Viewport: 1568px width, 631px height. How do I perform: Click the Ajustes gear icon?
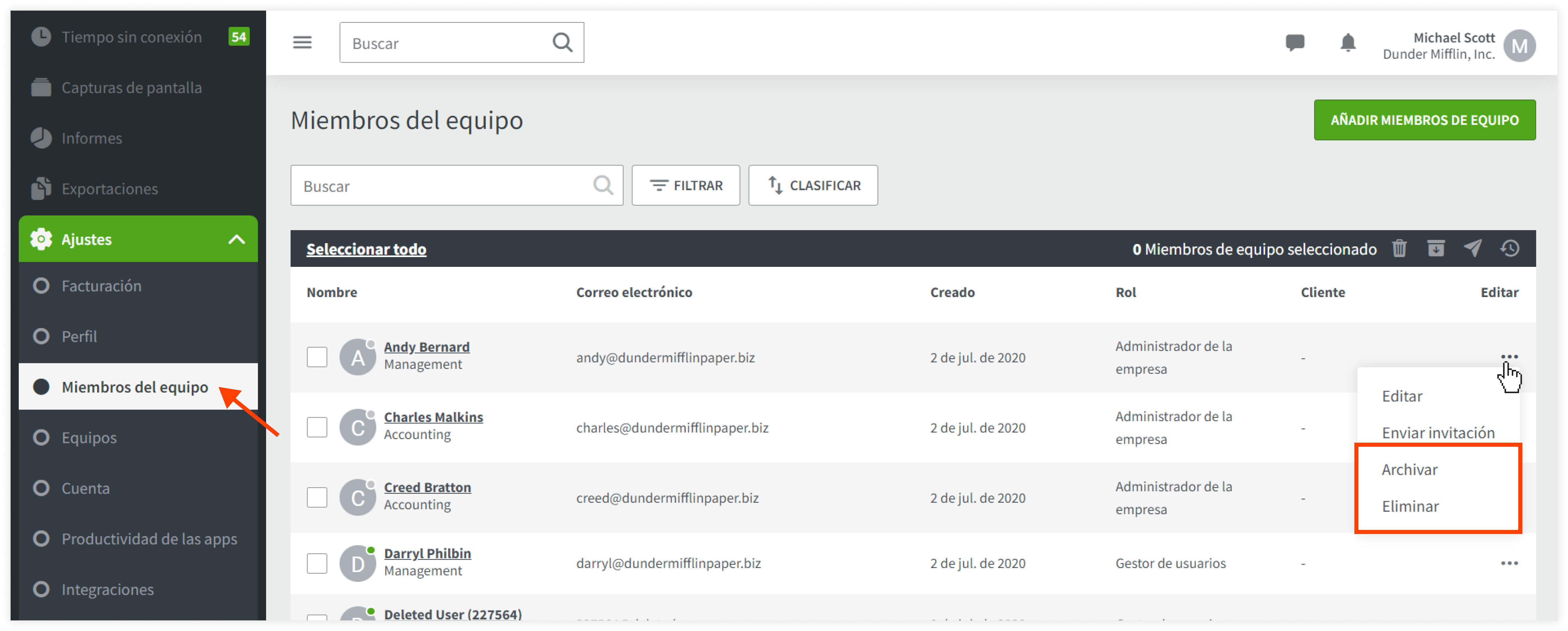[41, 239]
